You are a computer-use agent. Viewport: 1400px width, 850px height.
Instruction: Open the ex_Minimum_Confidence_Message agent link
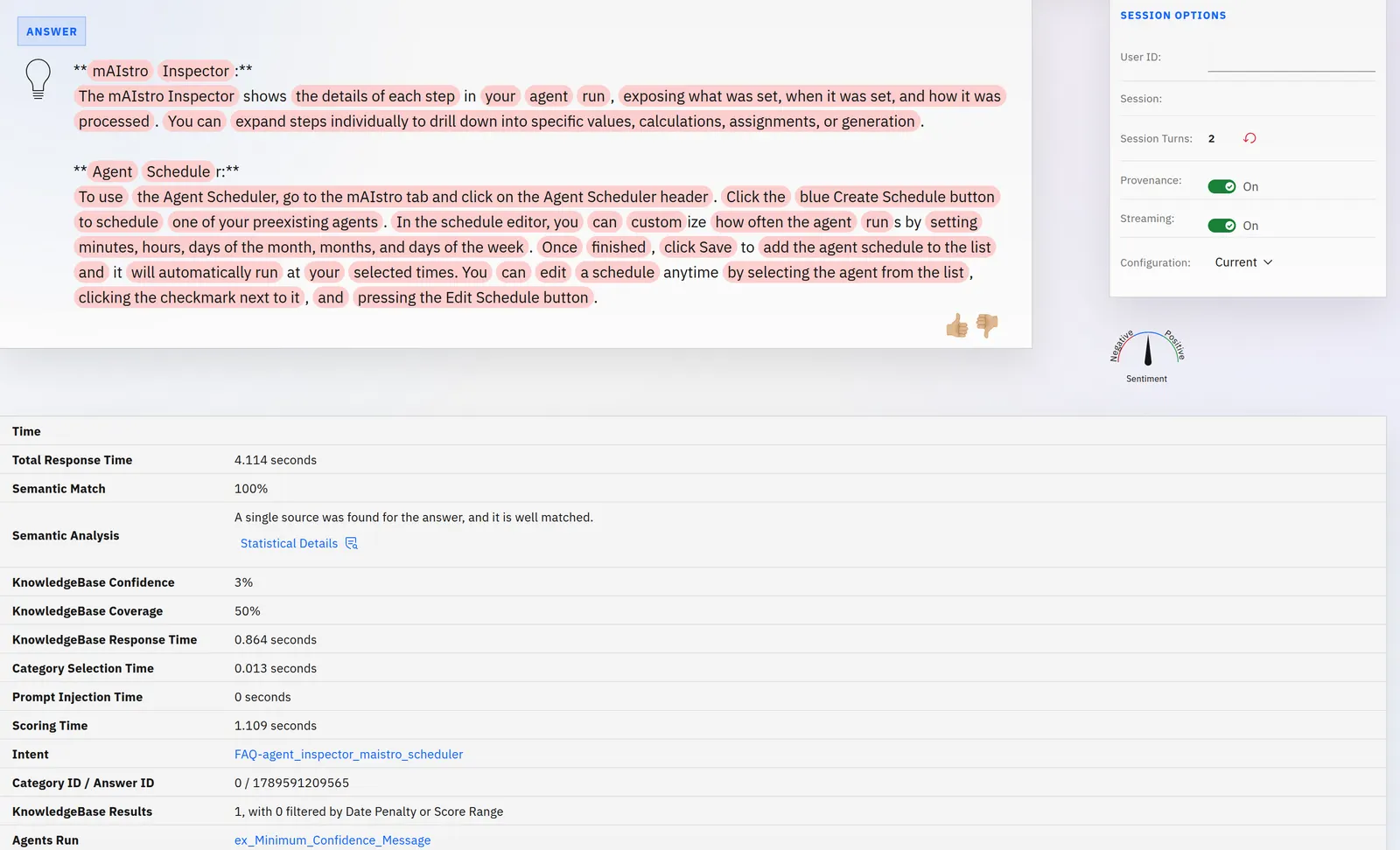coord(332,840)
